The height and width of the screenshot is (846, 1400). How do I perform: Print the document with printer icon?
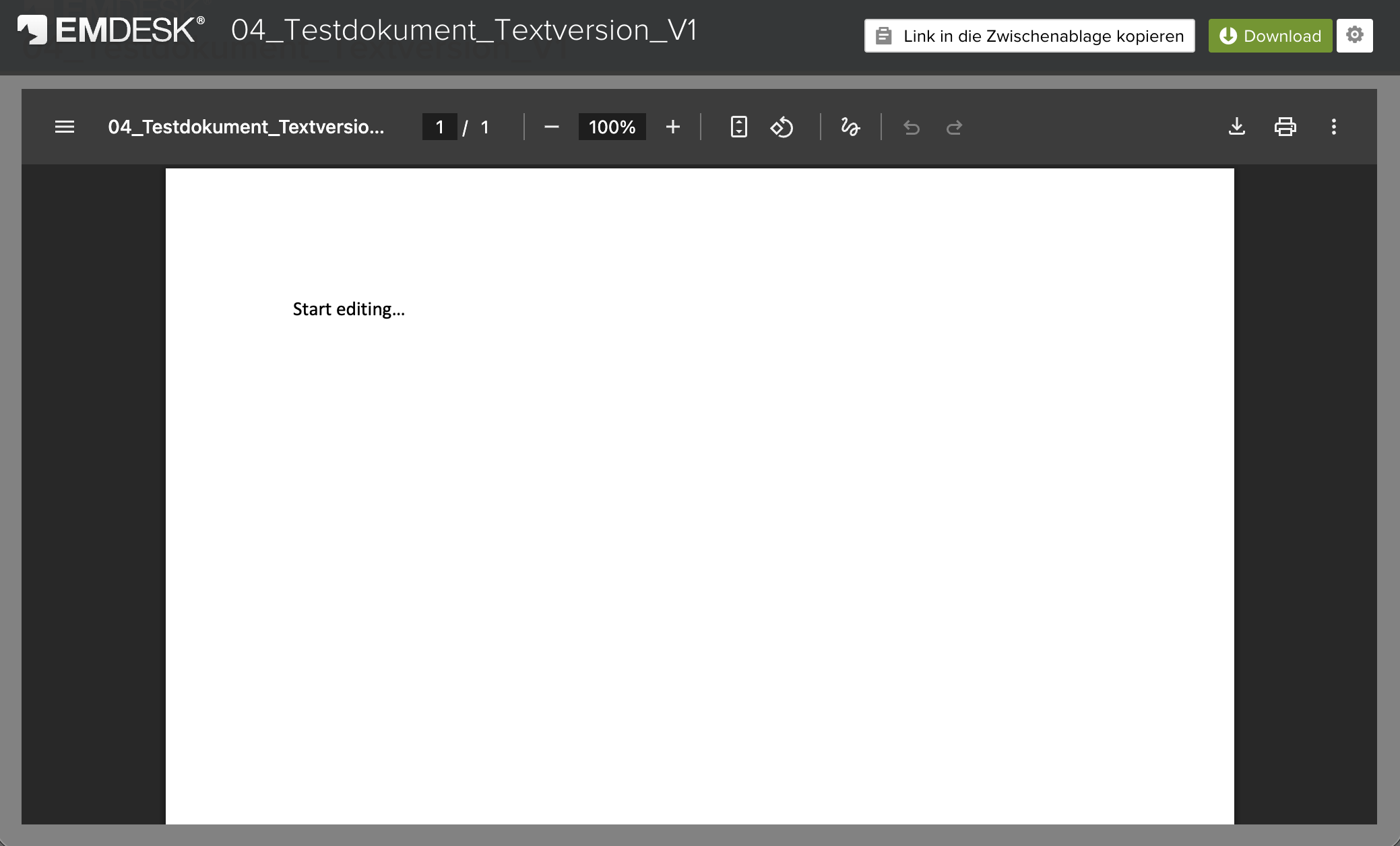[1285, 127]
